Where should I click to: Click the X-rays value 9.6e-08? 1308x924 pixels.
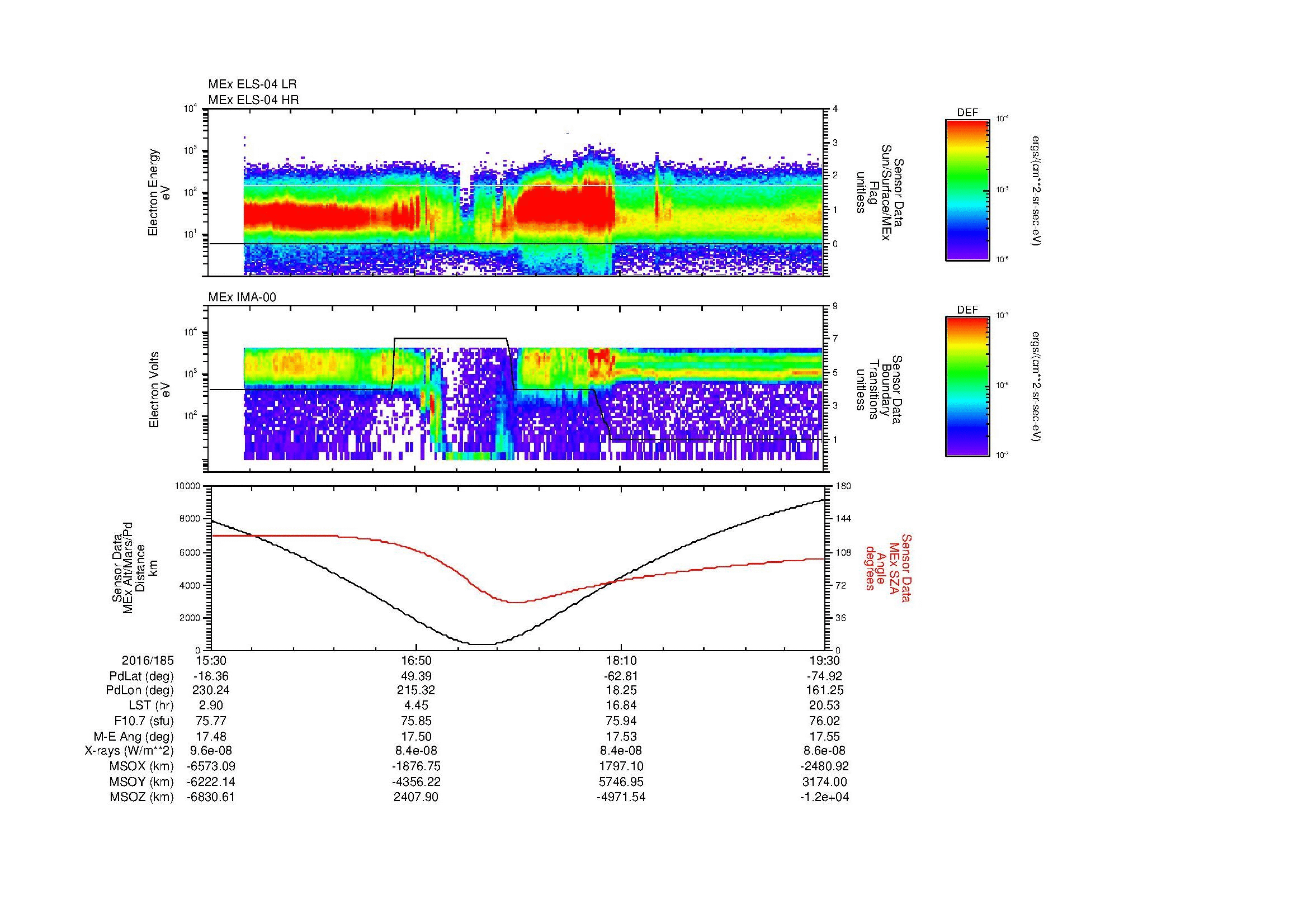(x=211, y=751)
